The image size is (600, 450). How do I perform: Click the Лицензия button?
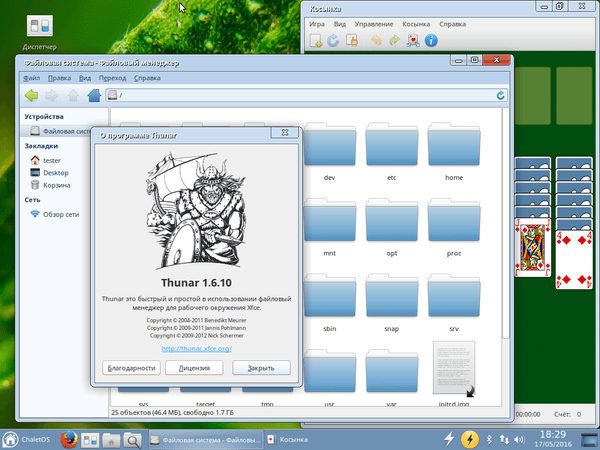point(194,367)
